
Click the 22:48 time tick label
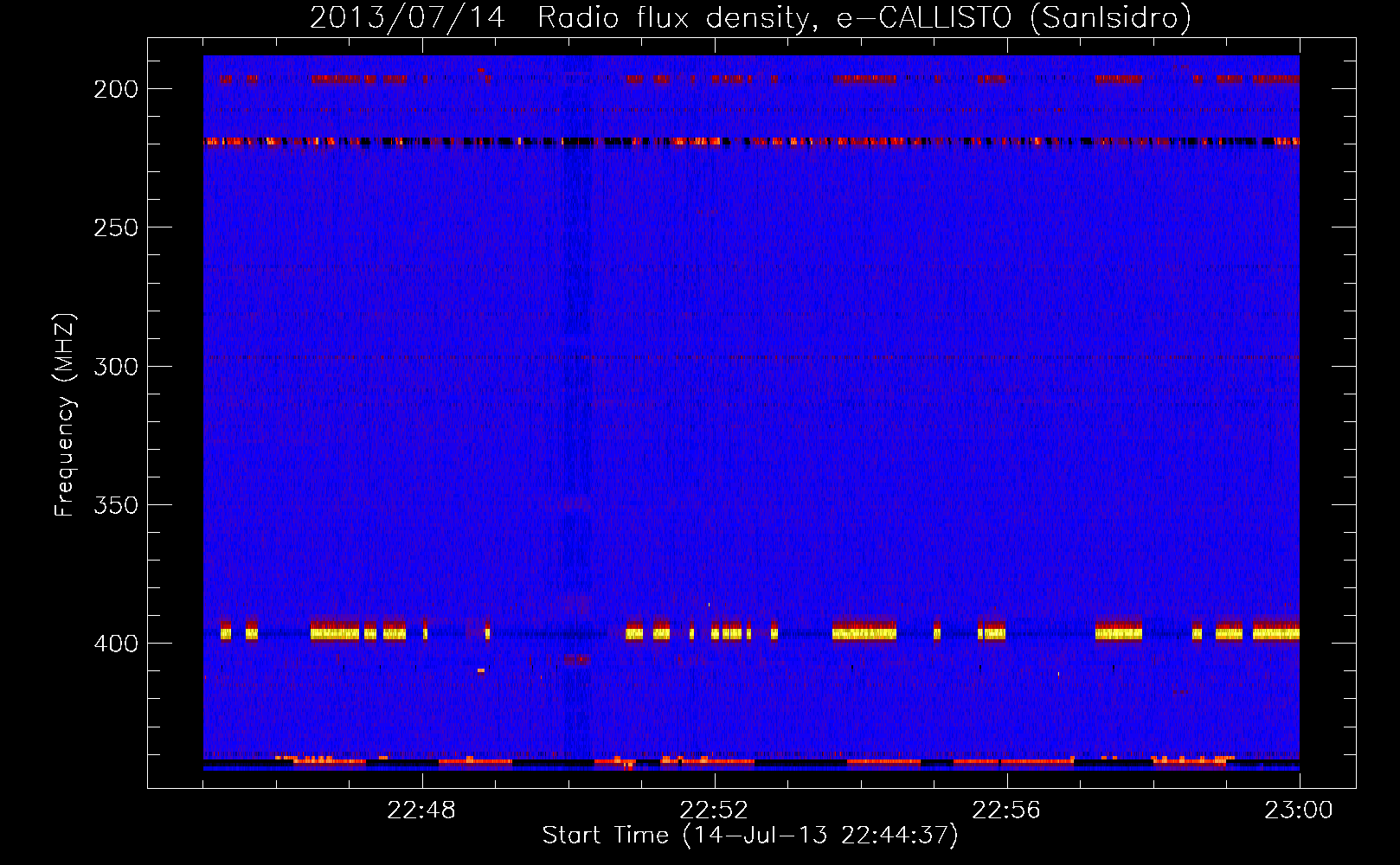pos(421,811)
